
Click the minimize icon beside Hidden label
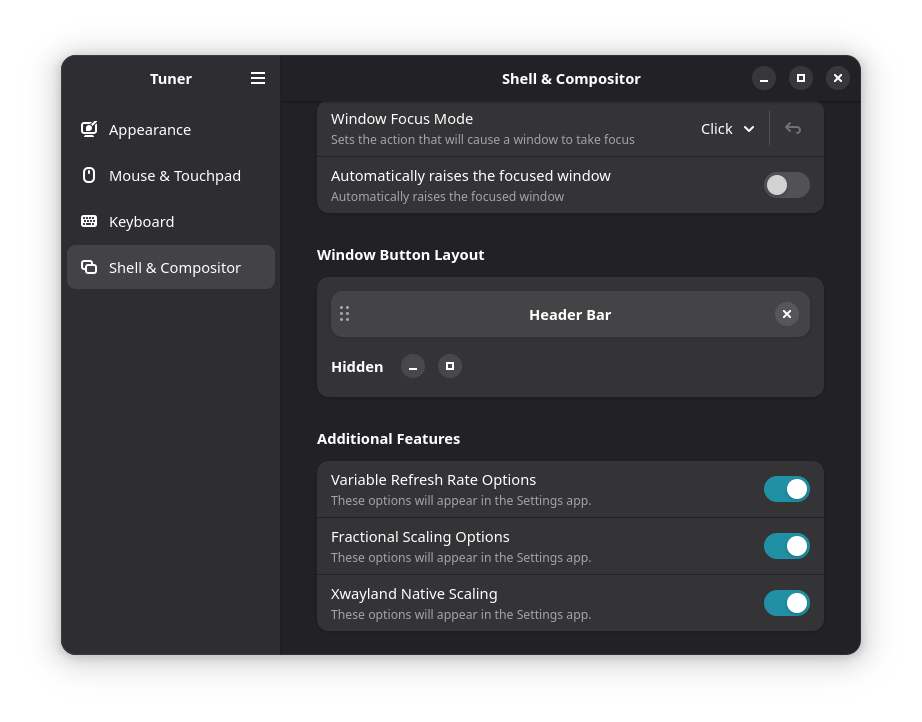click(x=413, y=366)
